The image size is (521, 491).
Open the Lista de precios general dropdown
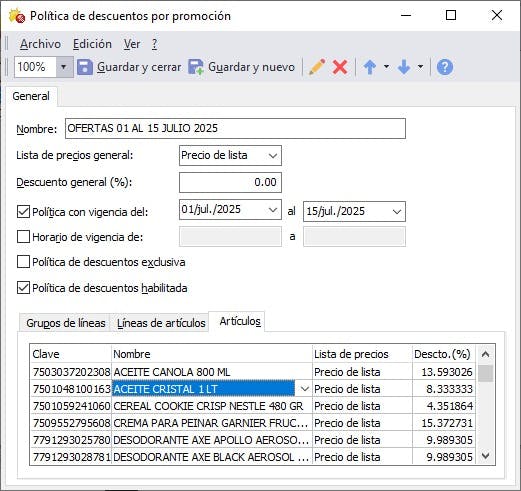pos(273,156)
